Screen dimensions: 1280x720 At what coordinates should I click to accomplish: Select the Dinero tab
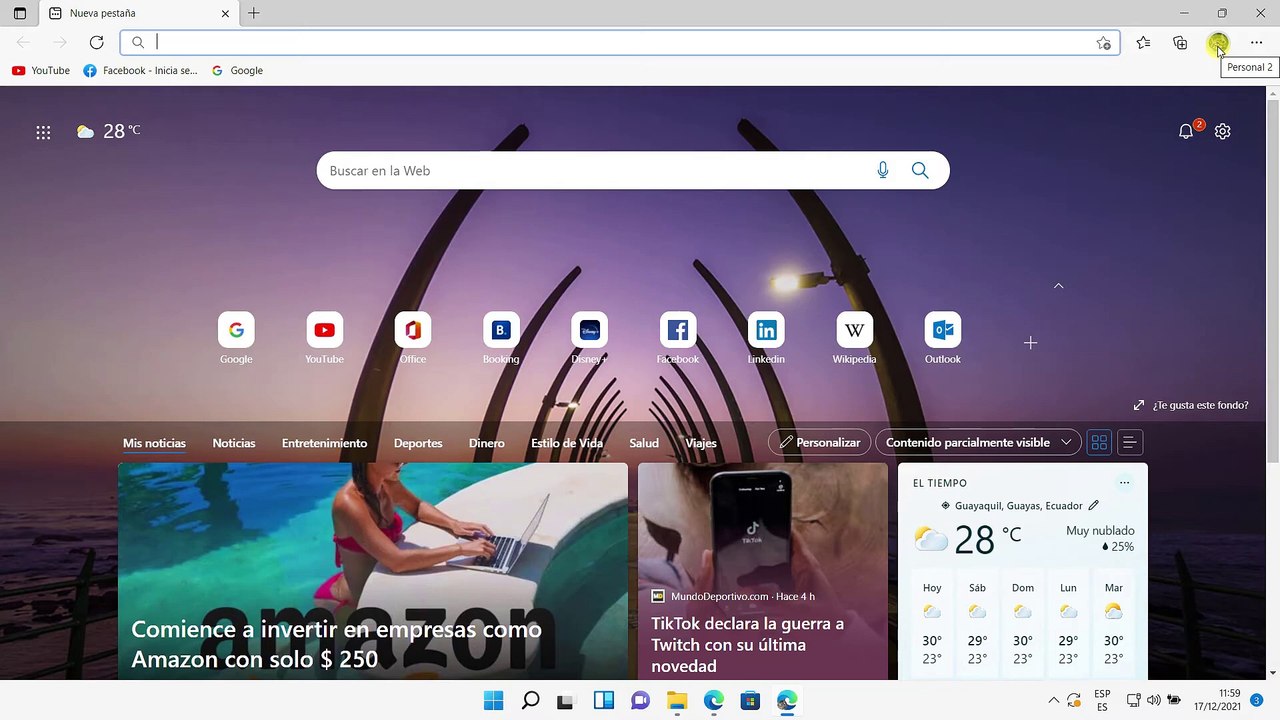[487, 443]
